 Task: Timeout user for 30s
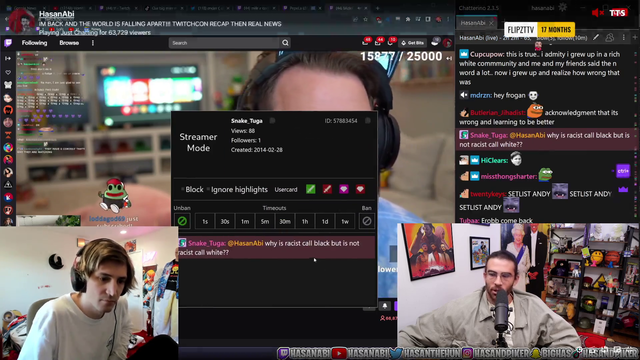pyautogui.click(x=225, y=221)
